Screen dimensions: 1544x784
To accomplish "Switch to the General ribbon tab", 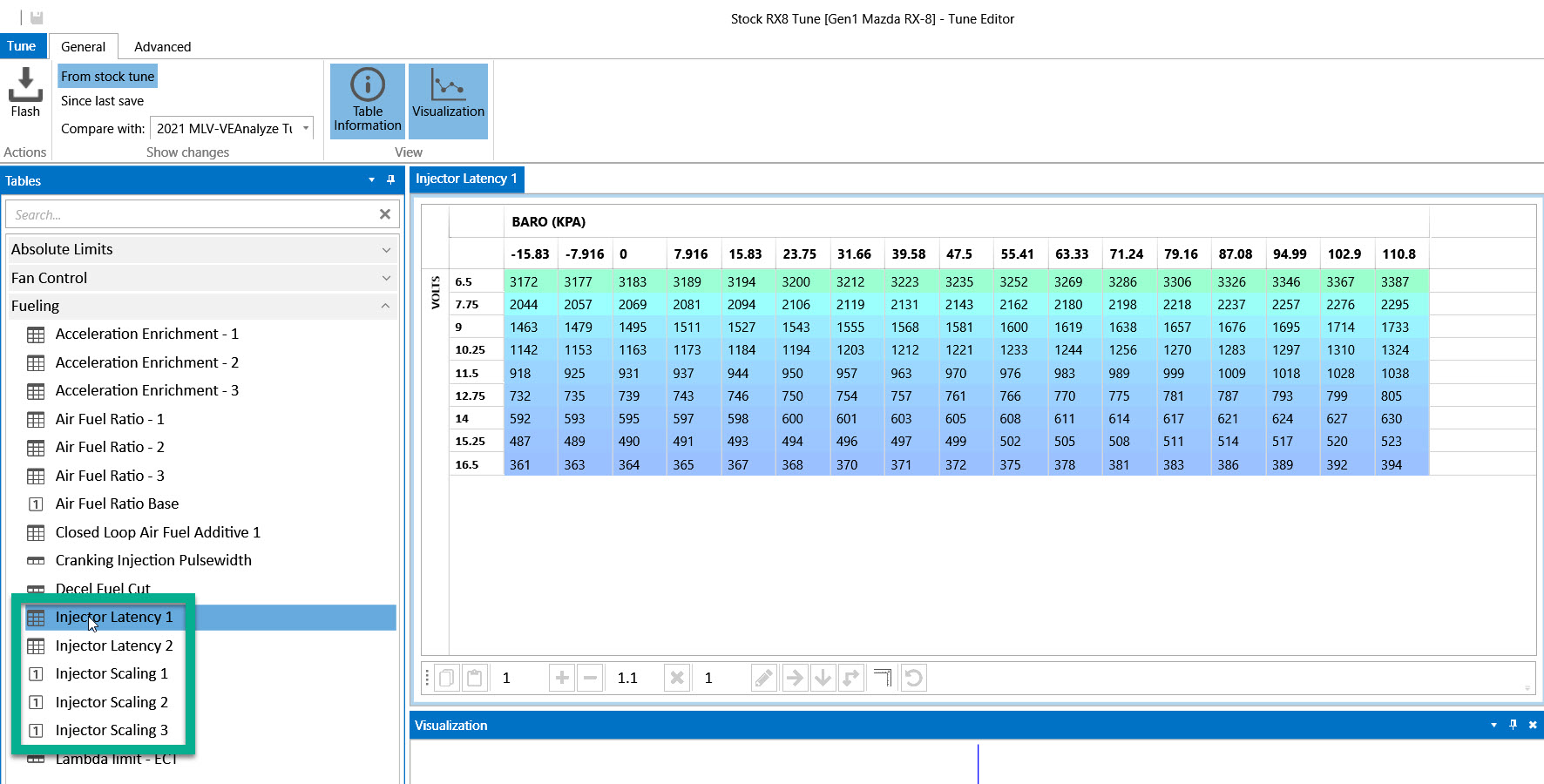I will click(83, 47).
